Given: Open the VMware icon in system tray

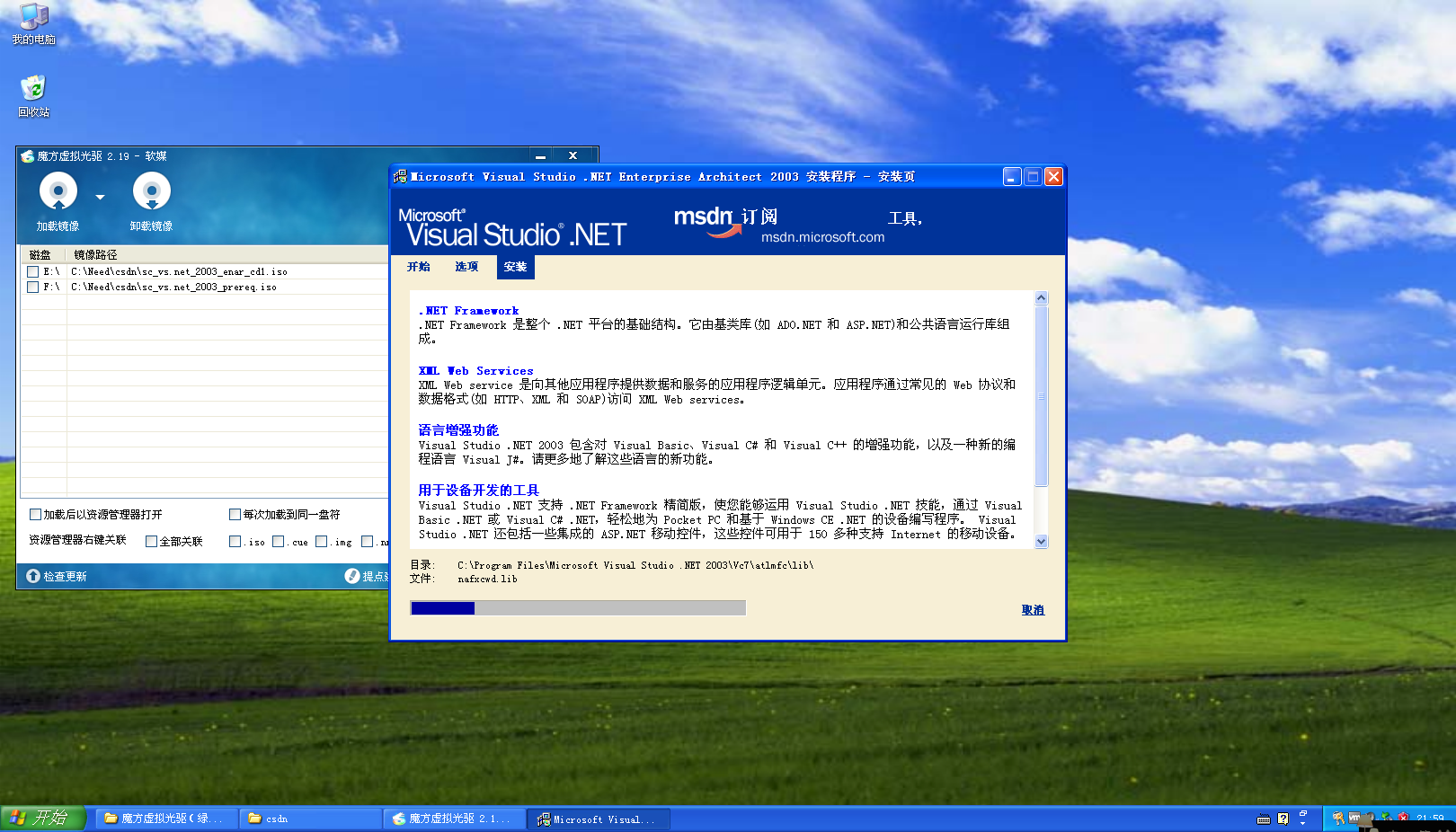Looking at the screenshot, I should point(1354,818).
